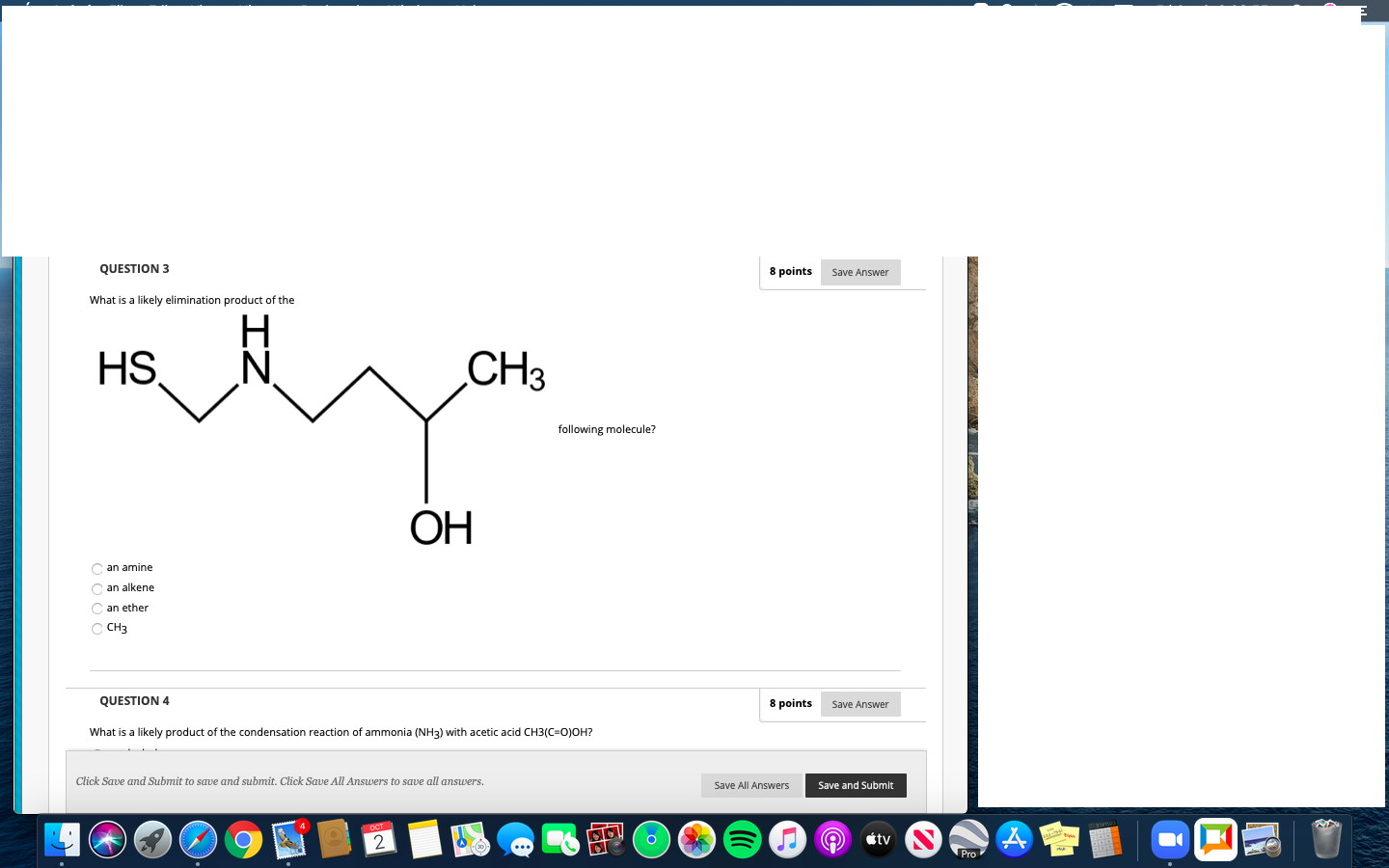
Task: Click the molecule structure image in Question 3
Action: tap(321, 430)
